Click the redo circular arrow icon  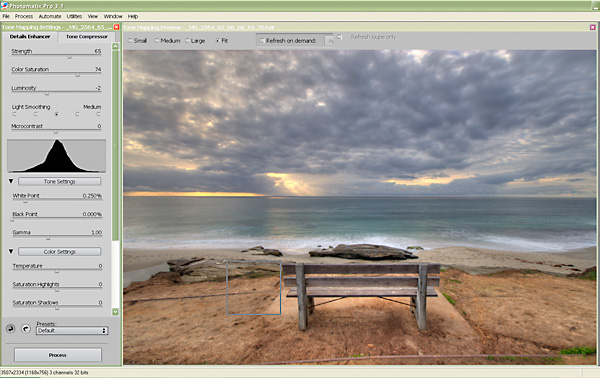26,328
